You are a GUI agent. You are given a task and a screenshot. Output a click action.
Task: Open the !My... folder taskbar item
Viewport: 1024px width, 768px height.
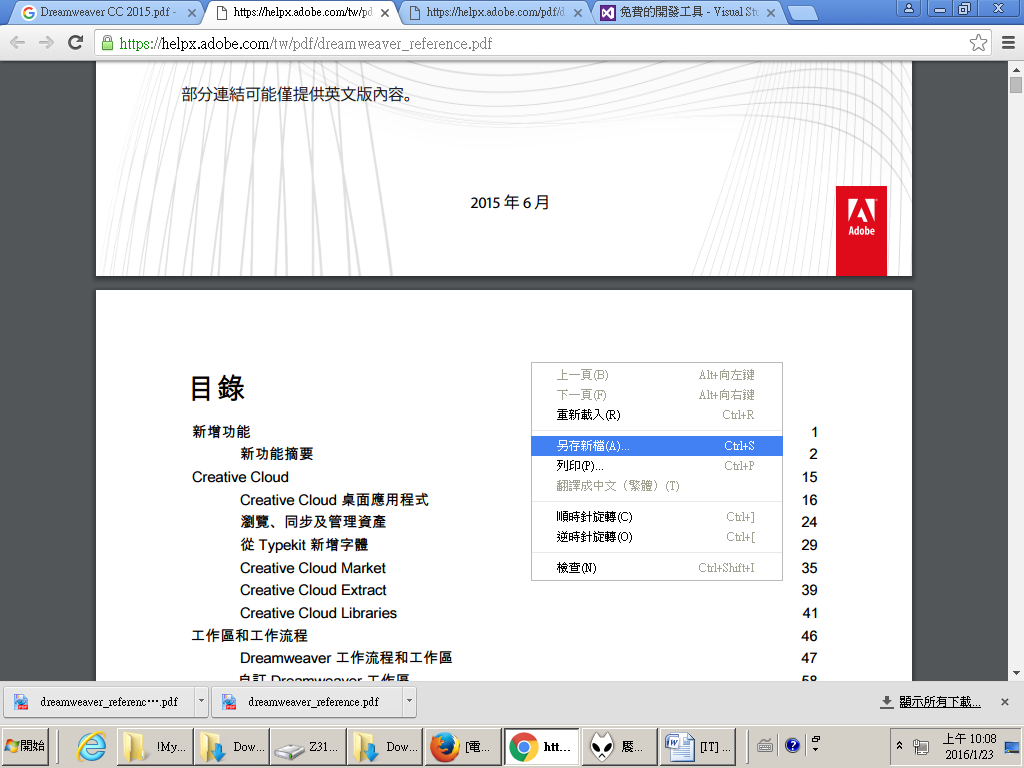(x=155, y=746)
